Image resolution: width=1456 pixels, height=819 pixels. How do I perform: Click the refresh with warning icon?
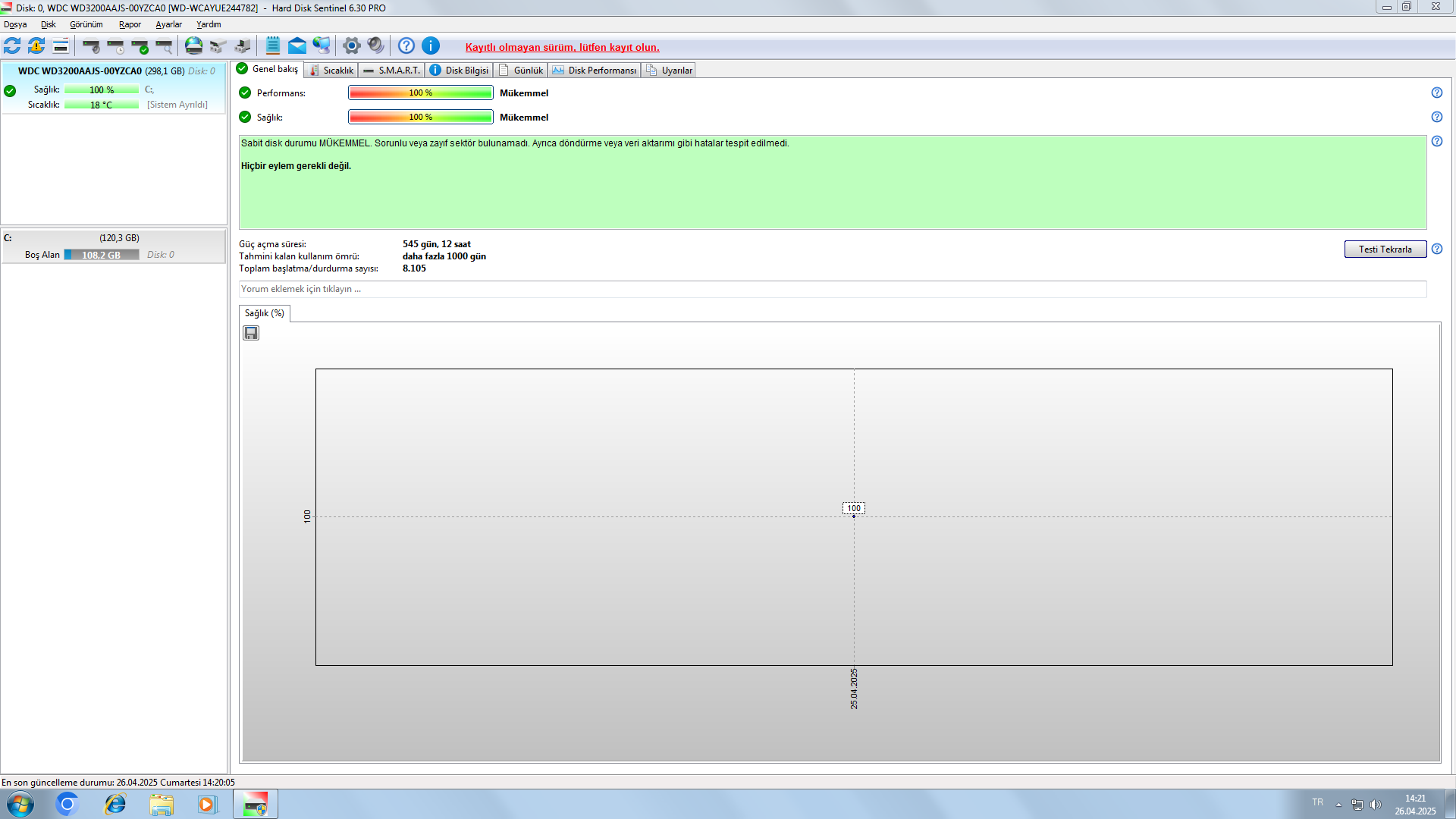click(x=36, y=46)
